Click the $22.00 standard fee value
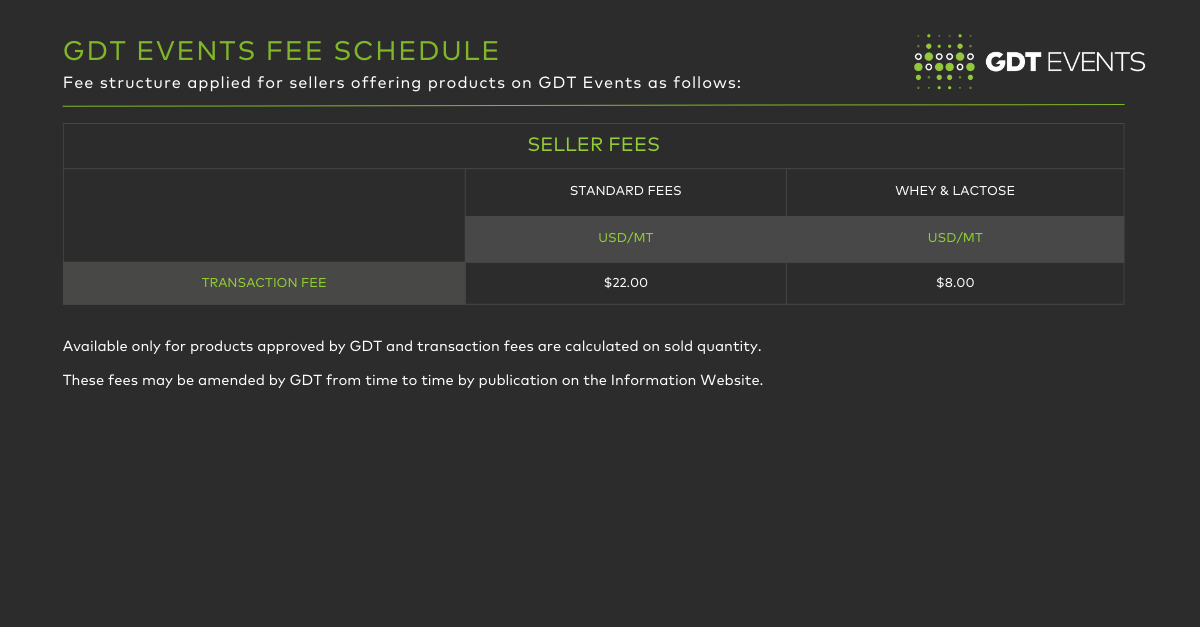 [625, 283]
